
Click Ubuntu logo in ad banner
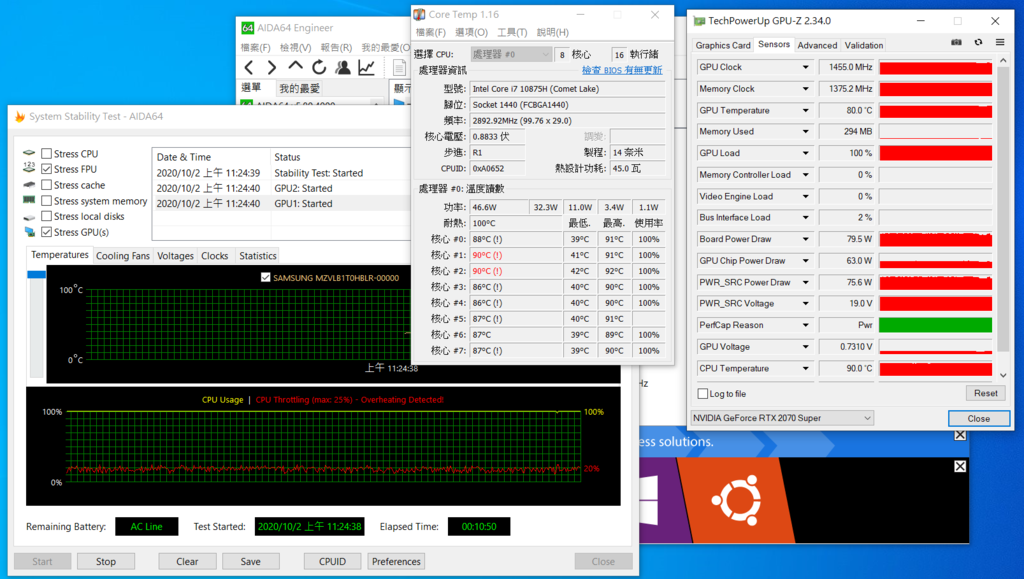coord(737,500)
